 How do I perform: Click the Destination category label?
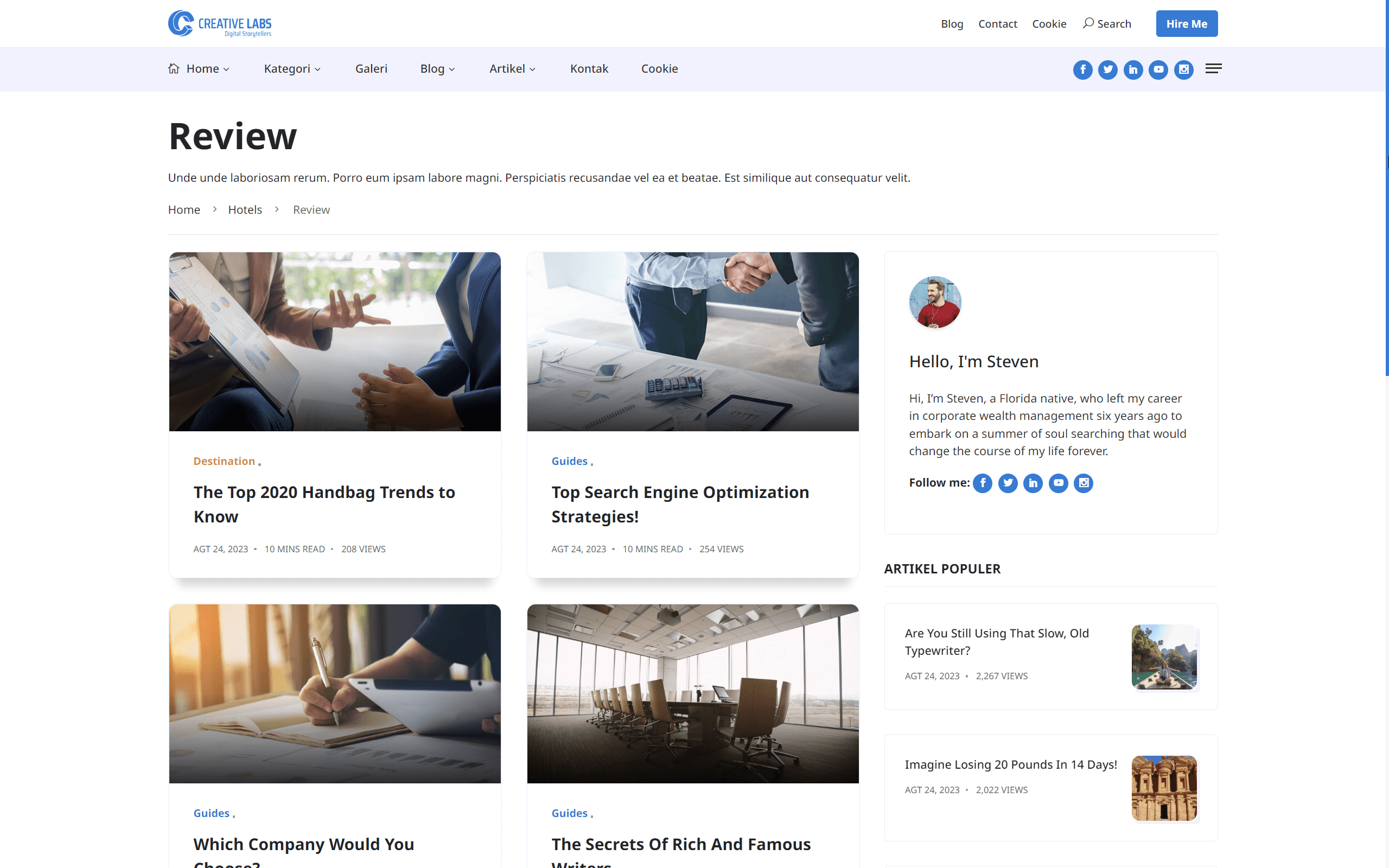224,461
